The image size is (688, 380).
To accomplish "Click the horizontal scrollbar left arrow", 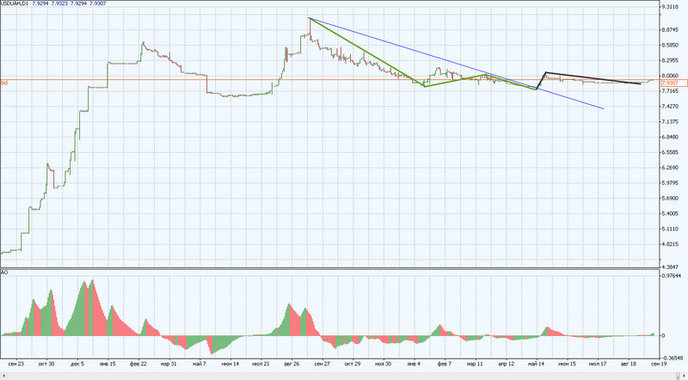I will pyautogui.click(x=4, y=376).
